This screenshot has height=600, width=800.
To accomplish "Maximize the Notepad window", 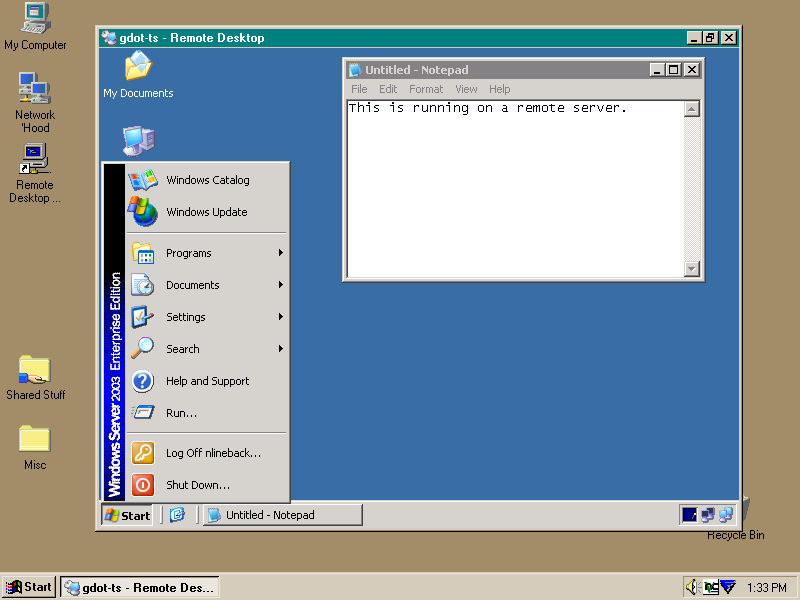I will 673,70.
